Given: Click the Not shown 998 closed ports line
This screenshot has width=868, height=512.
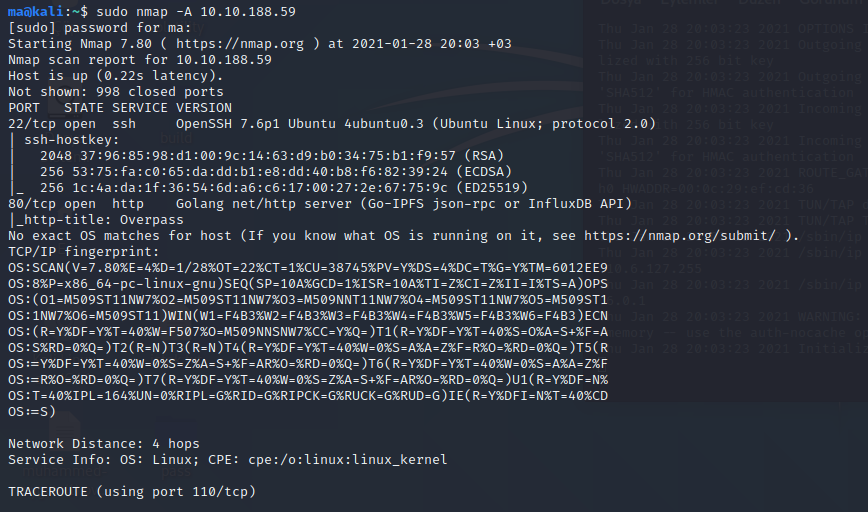Looking at the screenshot, I should click(x=116, y=91).
